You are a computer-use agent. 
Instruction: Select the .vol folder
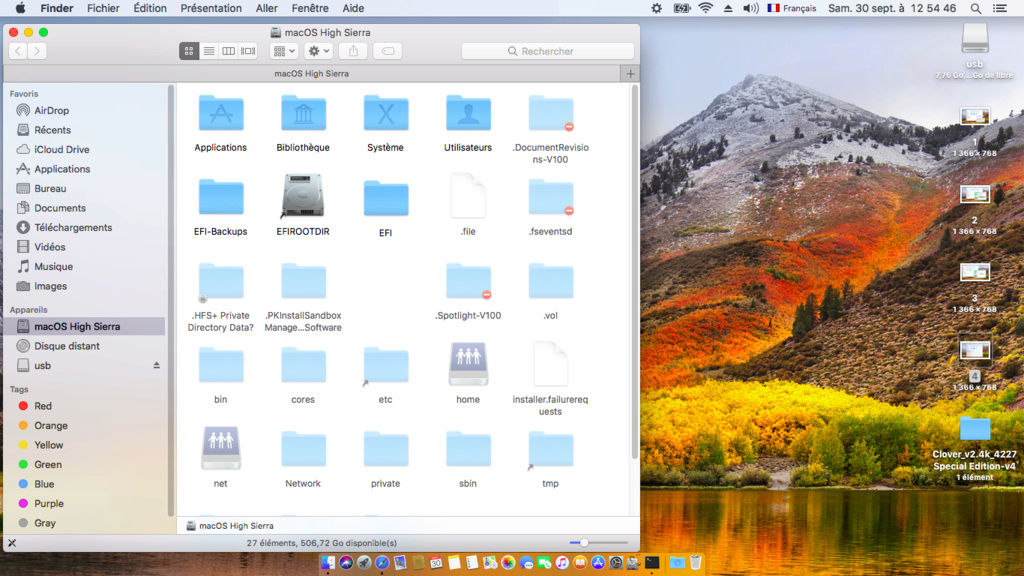551,281
